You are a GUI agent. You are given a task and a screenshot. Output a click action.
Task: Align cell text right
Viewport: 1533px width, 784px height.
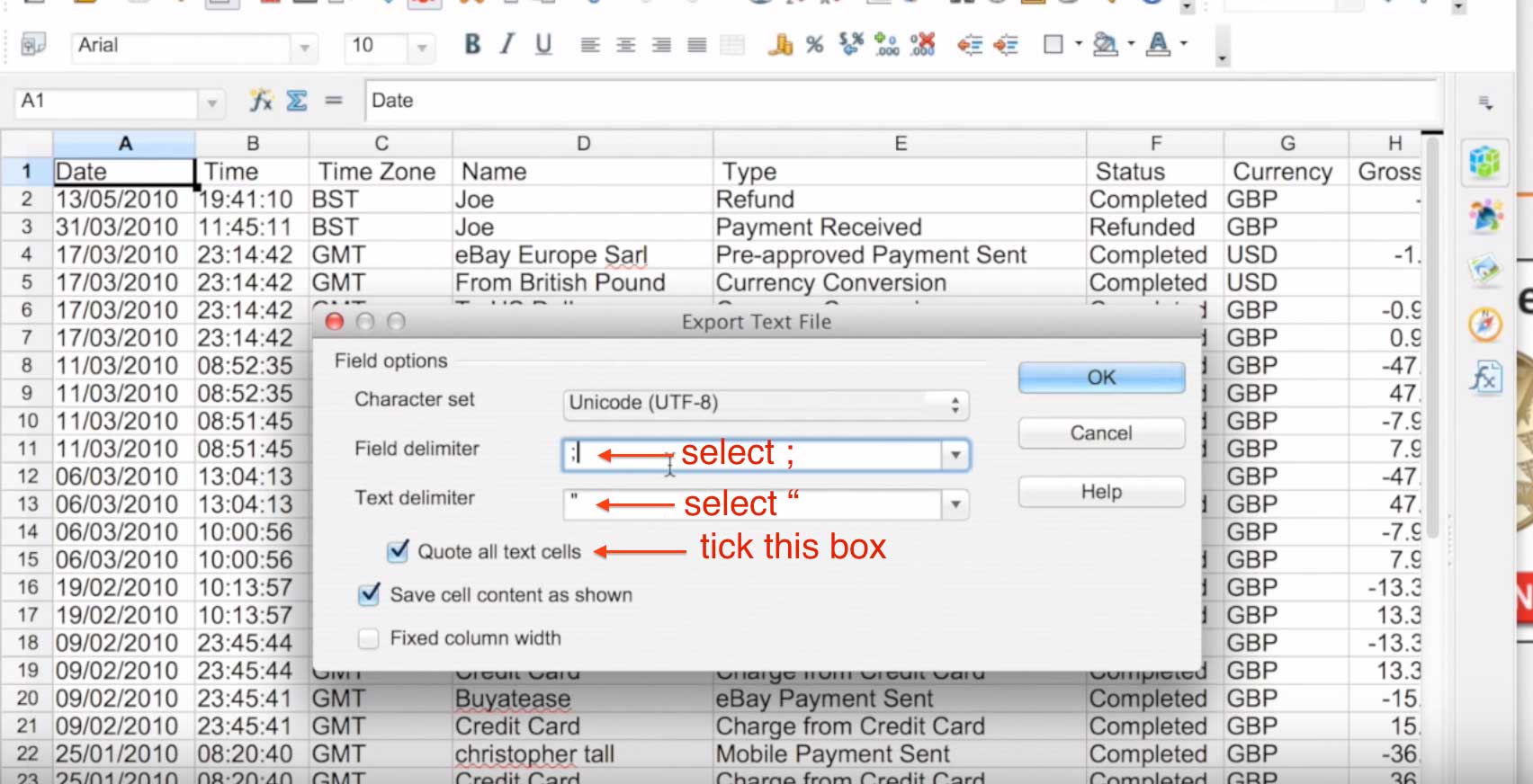(x=661, y=45)
